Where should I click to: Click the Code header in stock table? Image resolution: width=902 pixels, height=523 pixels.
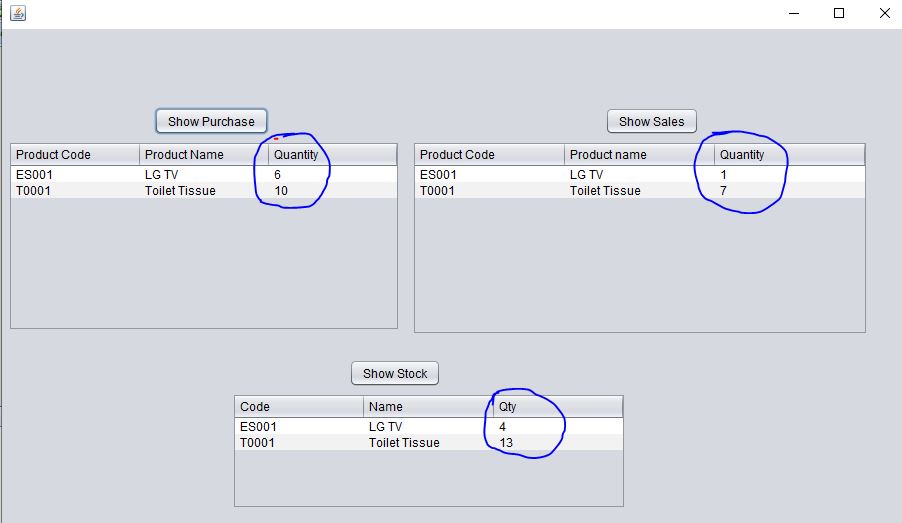[x=299, y=407]
